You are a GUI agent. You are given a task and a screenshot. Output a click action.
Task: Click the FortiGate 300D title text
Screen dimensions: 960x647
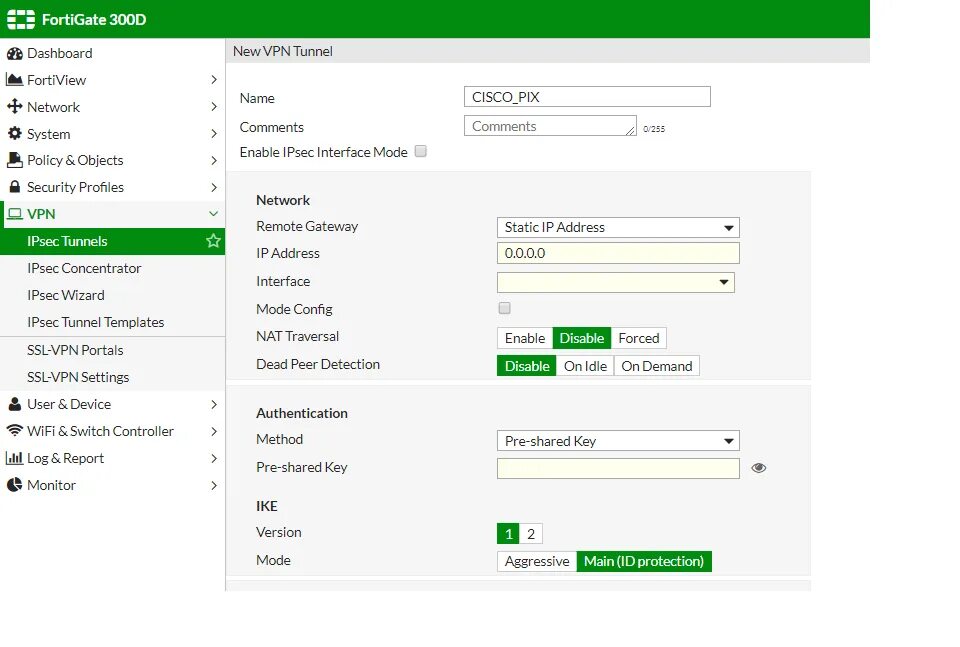[94, 20]
